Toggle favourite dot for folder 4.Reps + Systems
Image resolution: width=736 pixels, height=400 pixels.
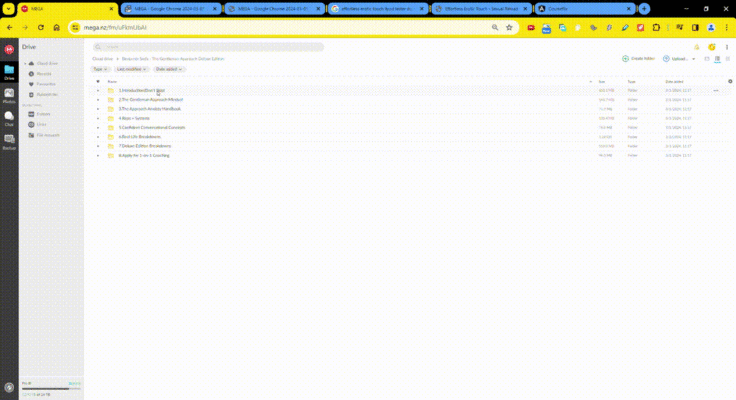tap(98, 118)
